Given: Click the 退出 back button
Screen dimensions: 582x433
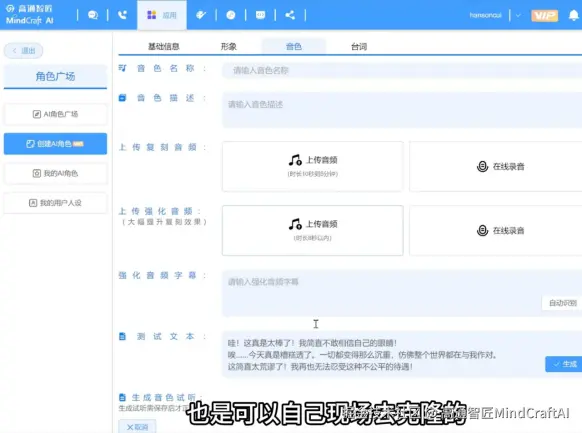Looking at the screenshot, I should pyautogui.click(x=23, y=51).
